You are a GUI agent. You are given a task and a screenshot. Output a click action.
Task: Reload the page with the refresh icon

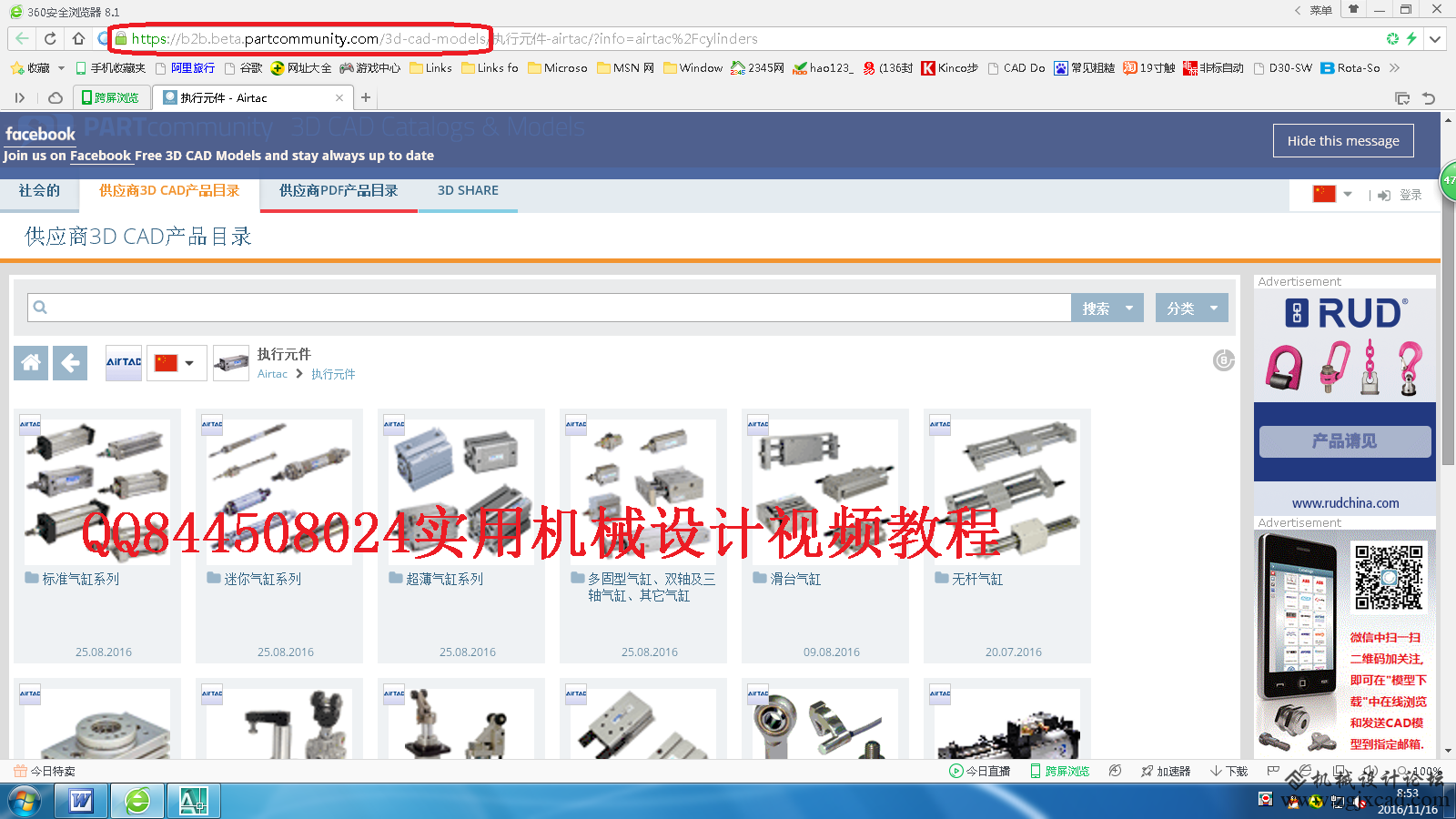(50, 38)
